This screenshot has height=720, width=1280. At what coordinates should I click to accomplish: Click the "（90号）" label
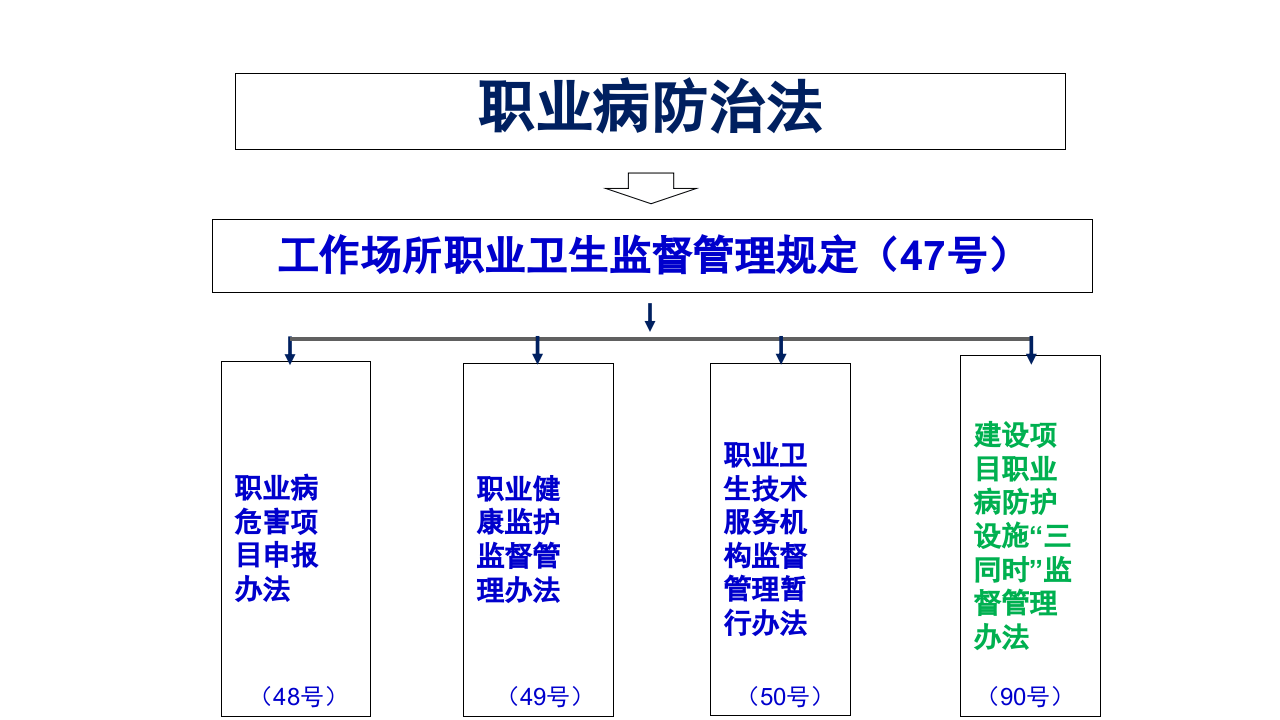pos(1024,697)
